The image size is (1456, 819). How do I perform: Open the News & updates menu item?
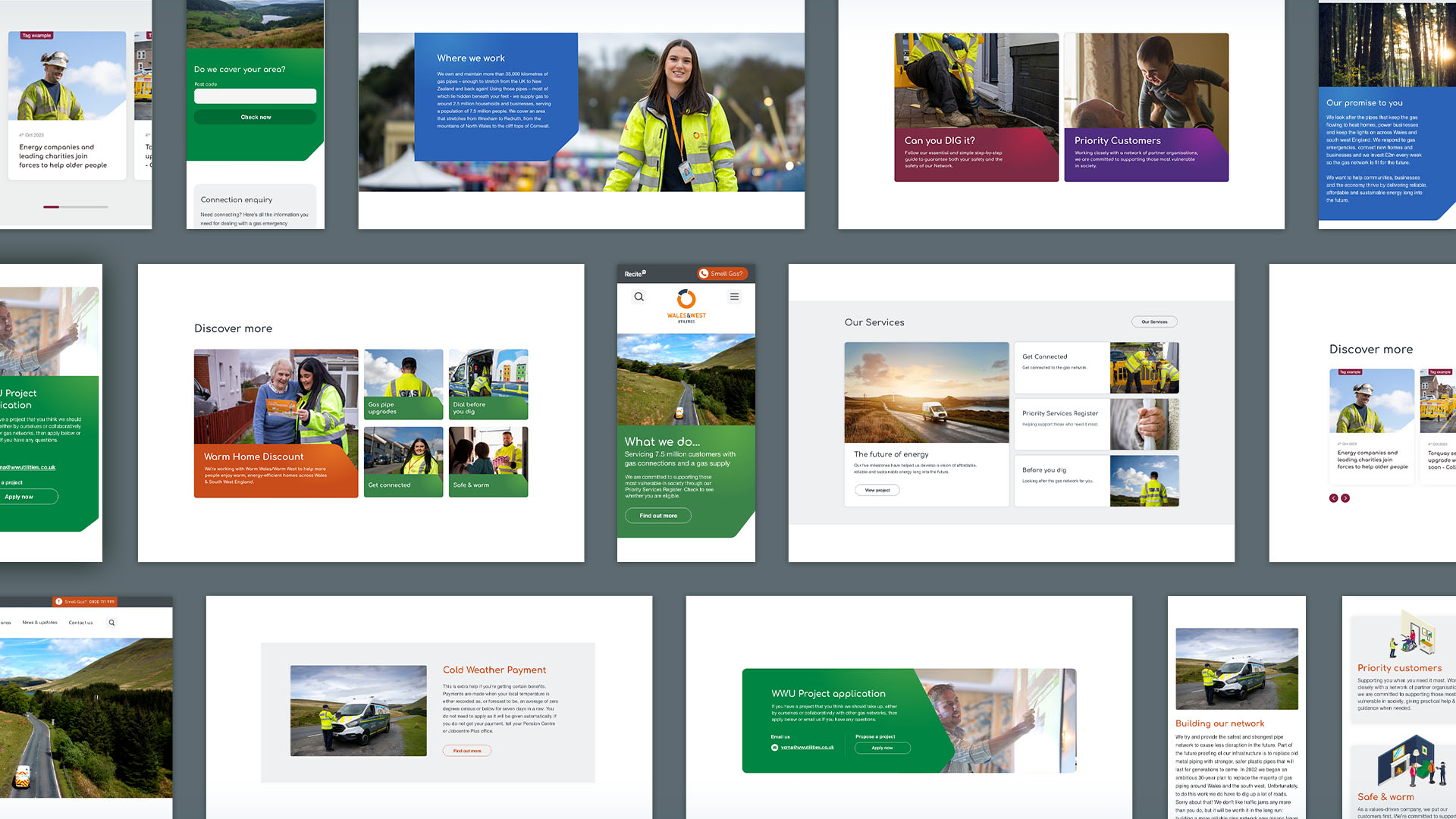point(39,623)
